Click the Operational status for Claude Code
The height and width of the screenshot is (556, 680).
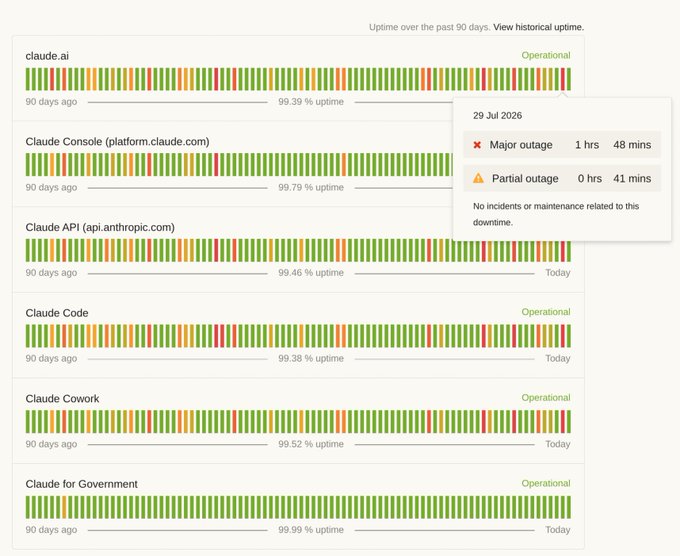(546, 312)
